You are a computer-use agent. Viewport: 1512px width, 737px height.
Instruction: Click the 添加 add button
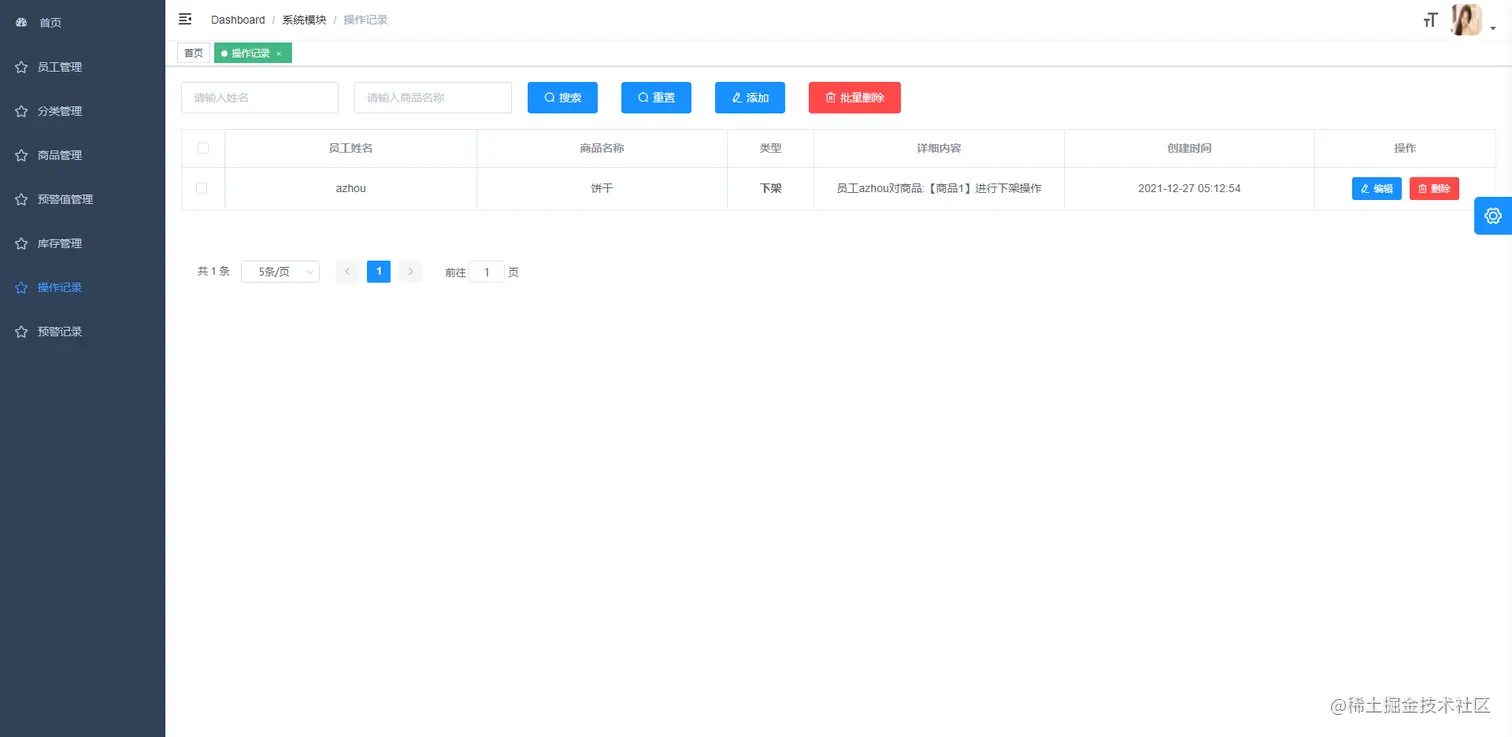point(750,98)
